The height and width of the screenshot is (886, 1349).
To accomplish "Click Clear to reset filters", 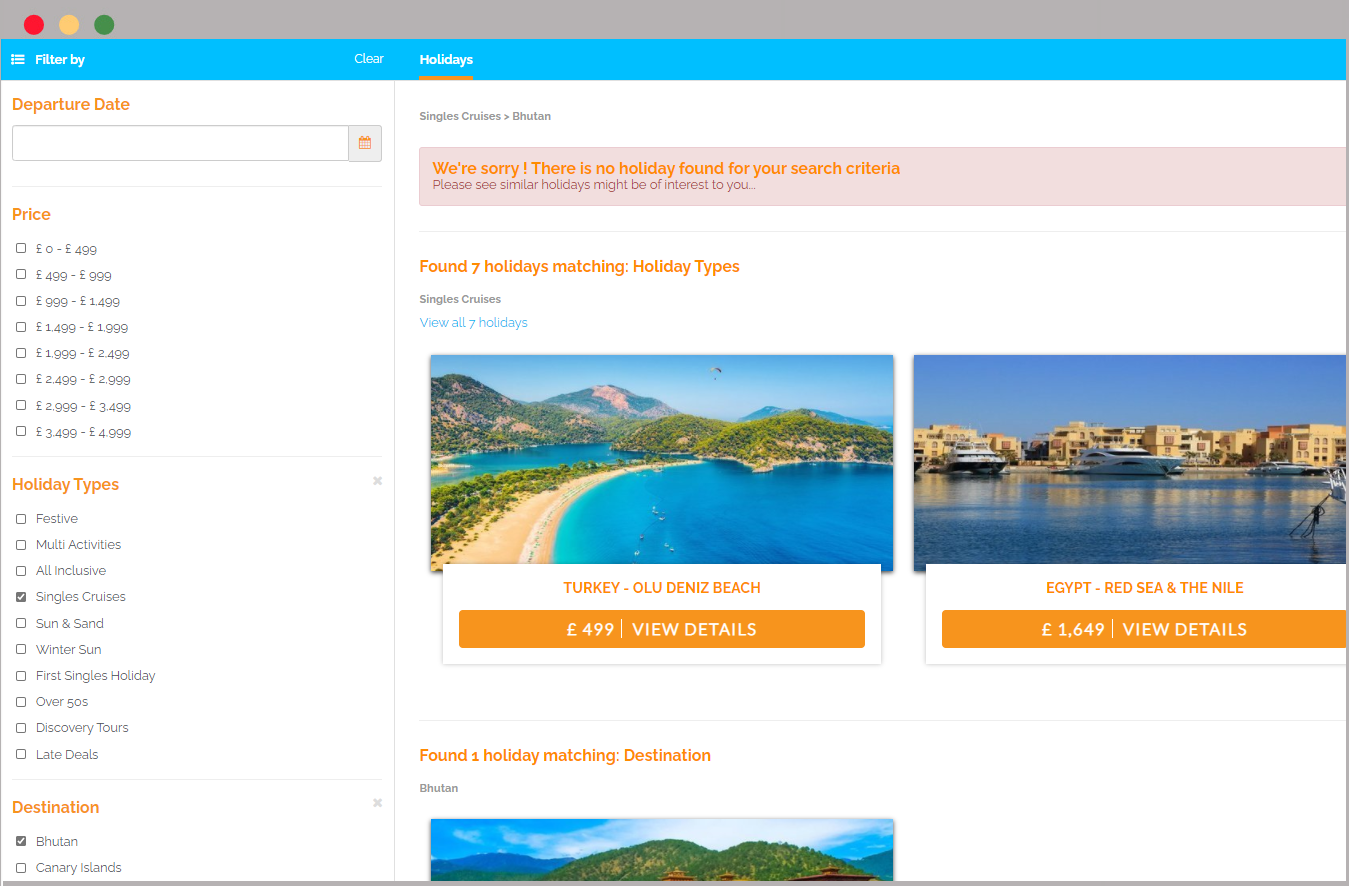I will click(x=368, y=59).
